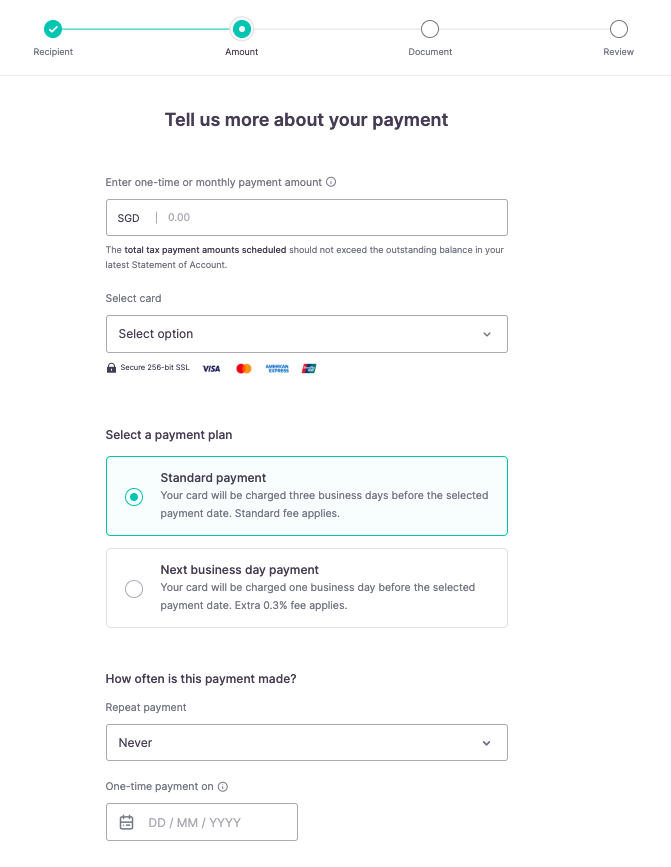Click the chevron arrow in Select option field

click(x=487, y=334)
